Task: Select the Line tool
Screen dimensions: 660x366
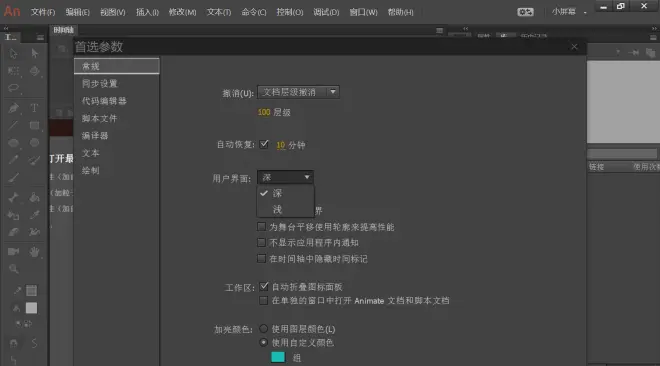Action: click(13, 125)
